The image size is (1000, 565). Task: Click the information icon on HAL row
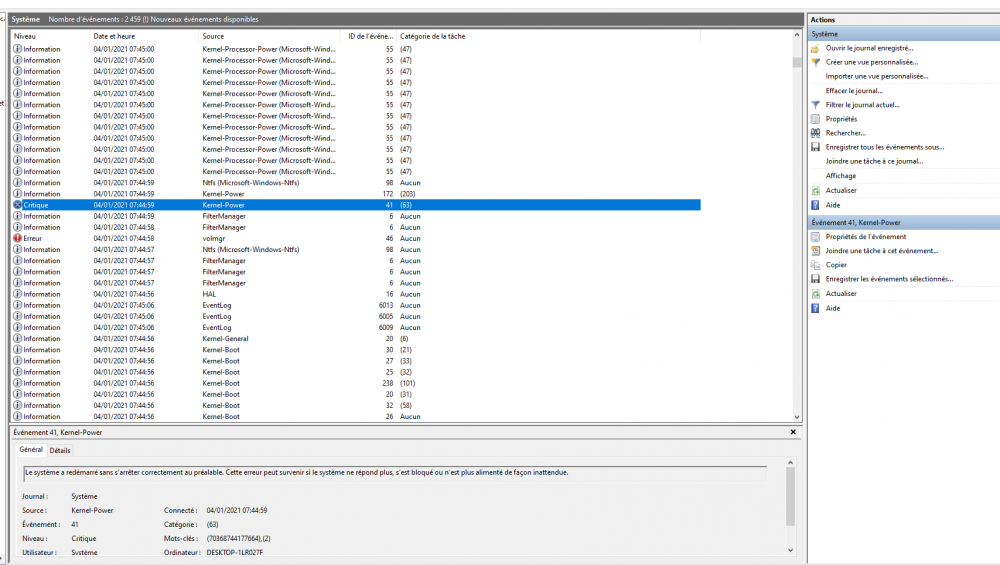coord(17,294)
